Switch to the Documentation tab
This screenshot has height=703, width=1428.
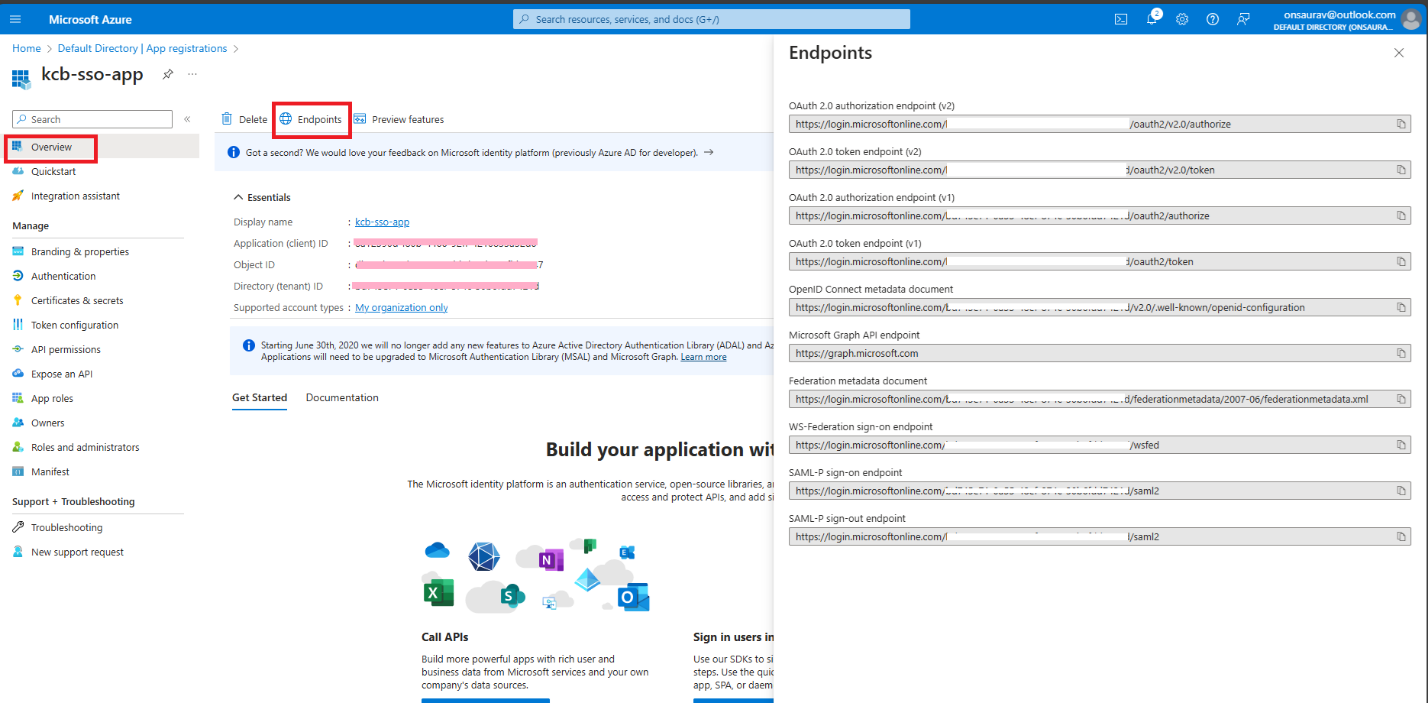[342, 397]
